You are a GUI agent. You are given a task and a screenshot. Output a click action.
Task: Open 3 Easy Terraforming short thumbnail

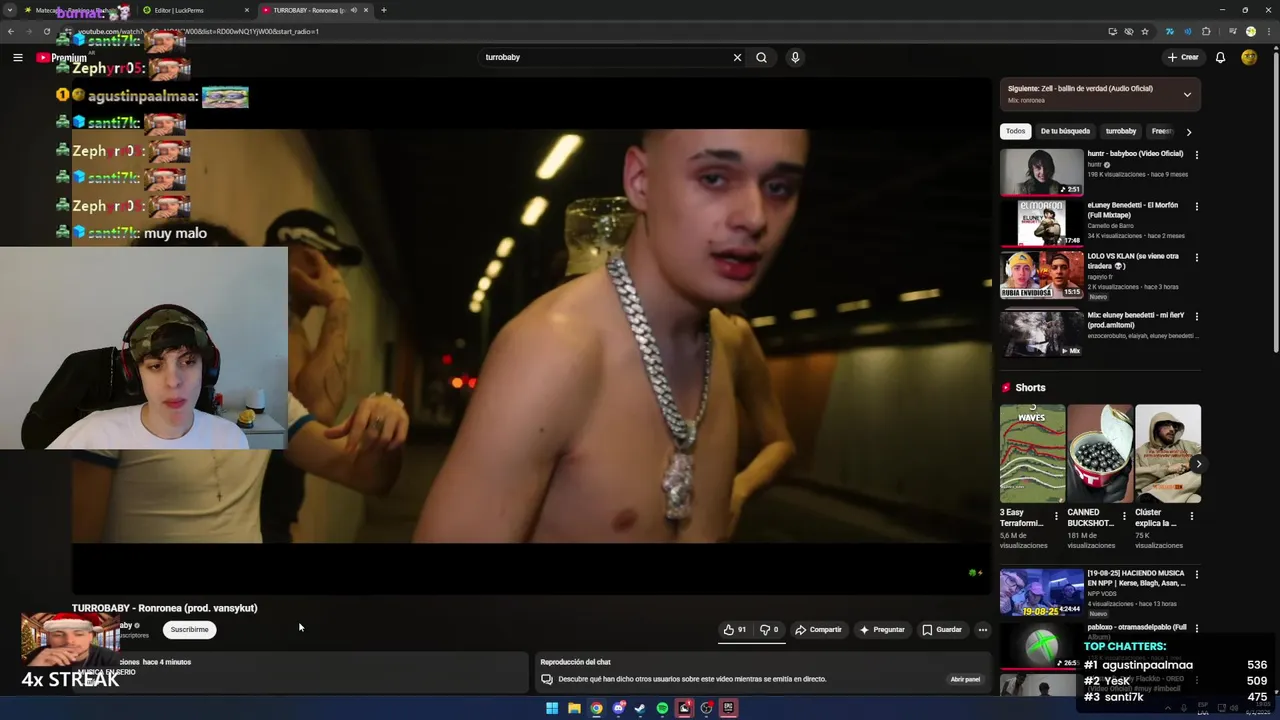tap(1032, 453)
